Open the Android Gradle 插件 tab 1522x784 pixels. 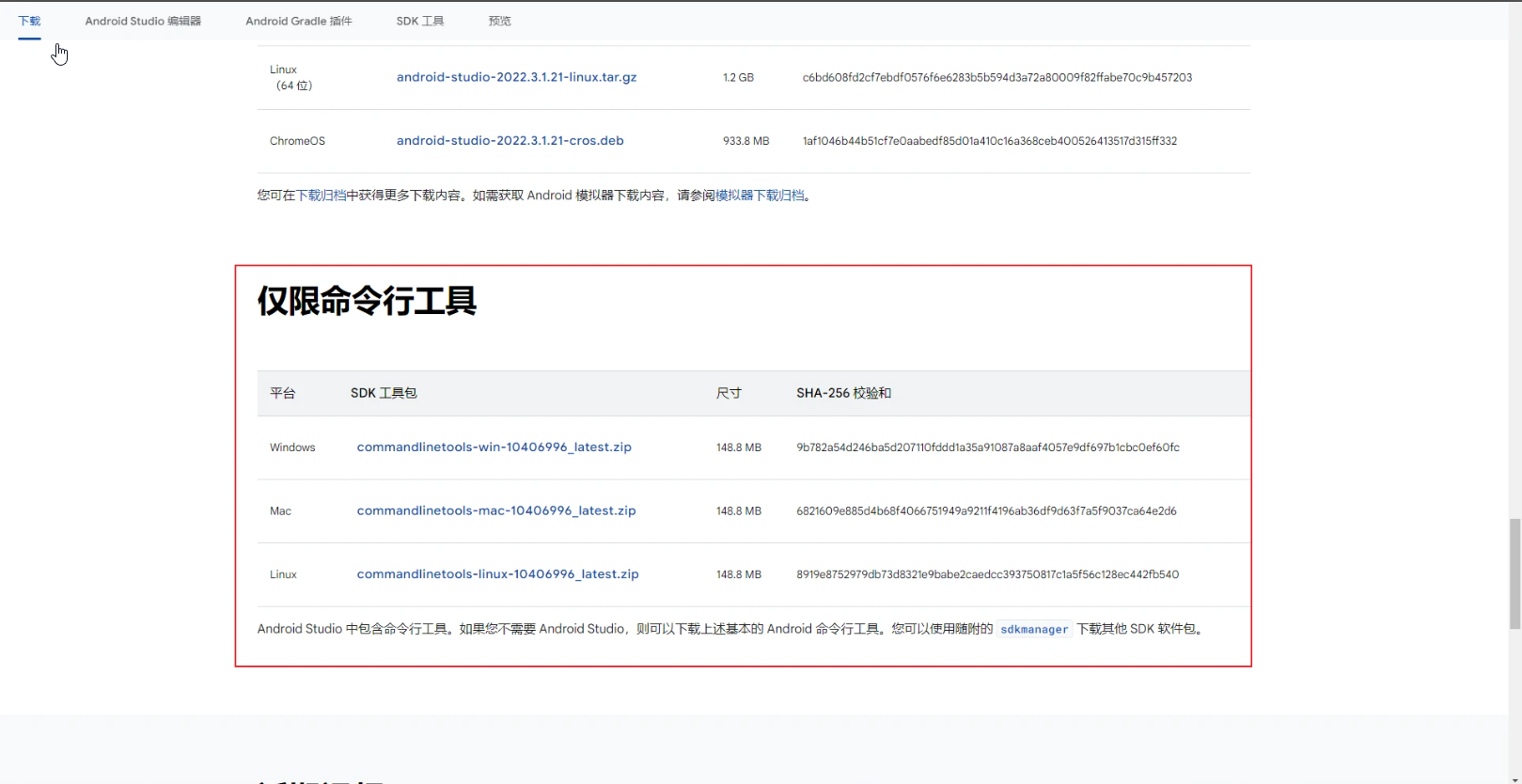point(299,21)
